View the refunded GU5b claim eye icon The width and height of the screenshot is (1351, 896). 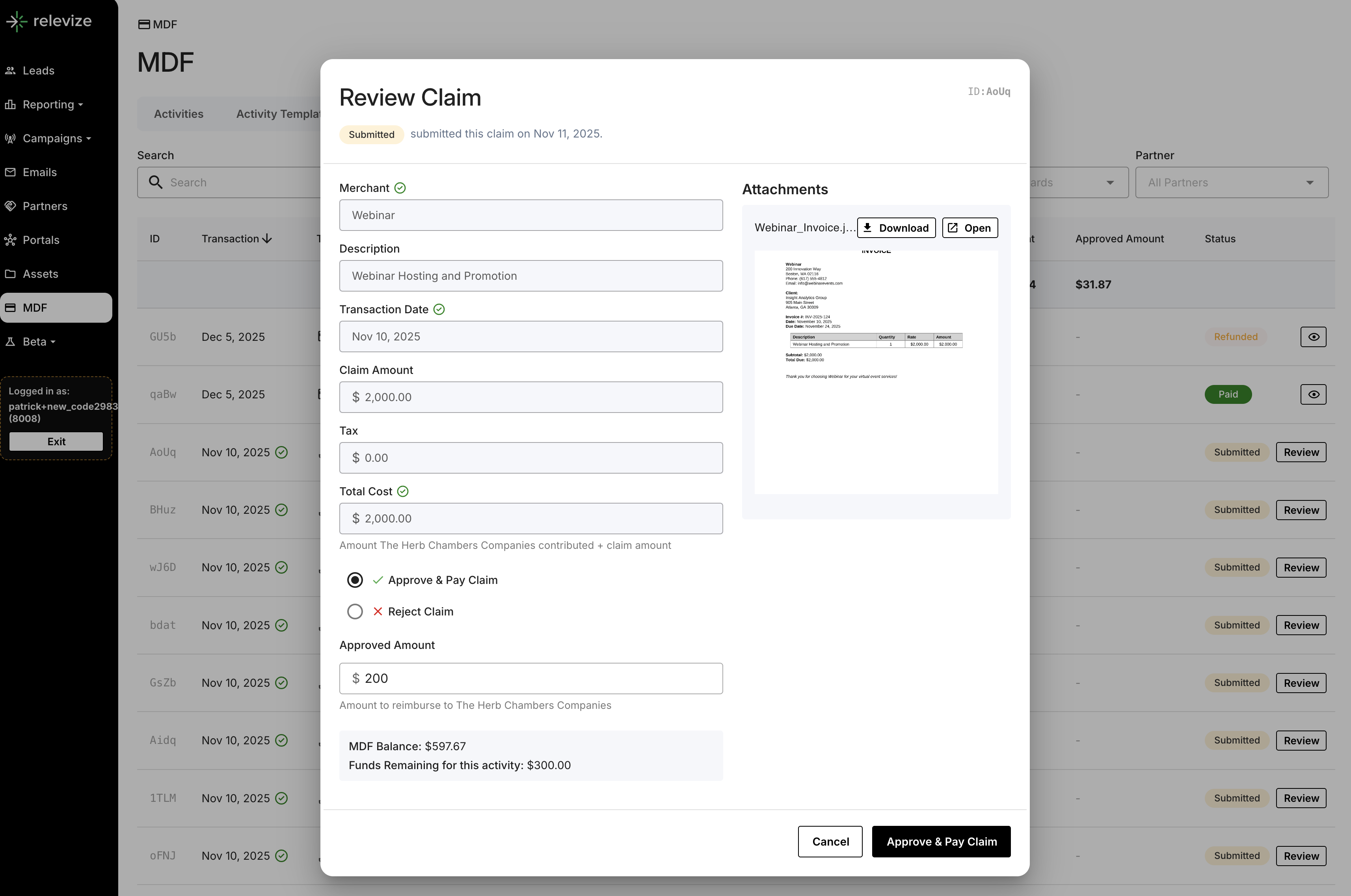(1313, 337)
